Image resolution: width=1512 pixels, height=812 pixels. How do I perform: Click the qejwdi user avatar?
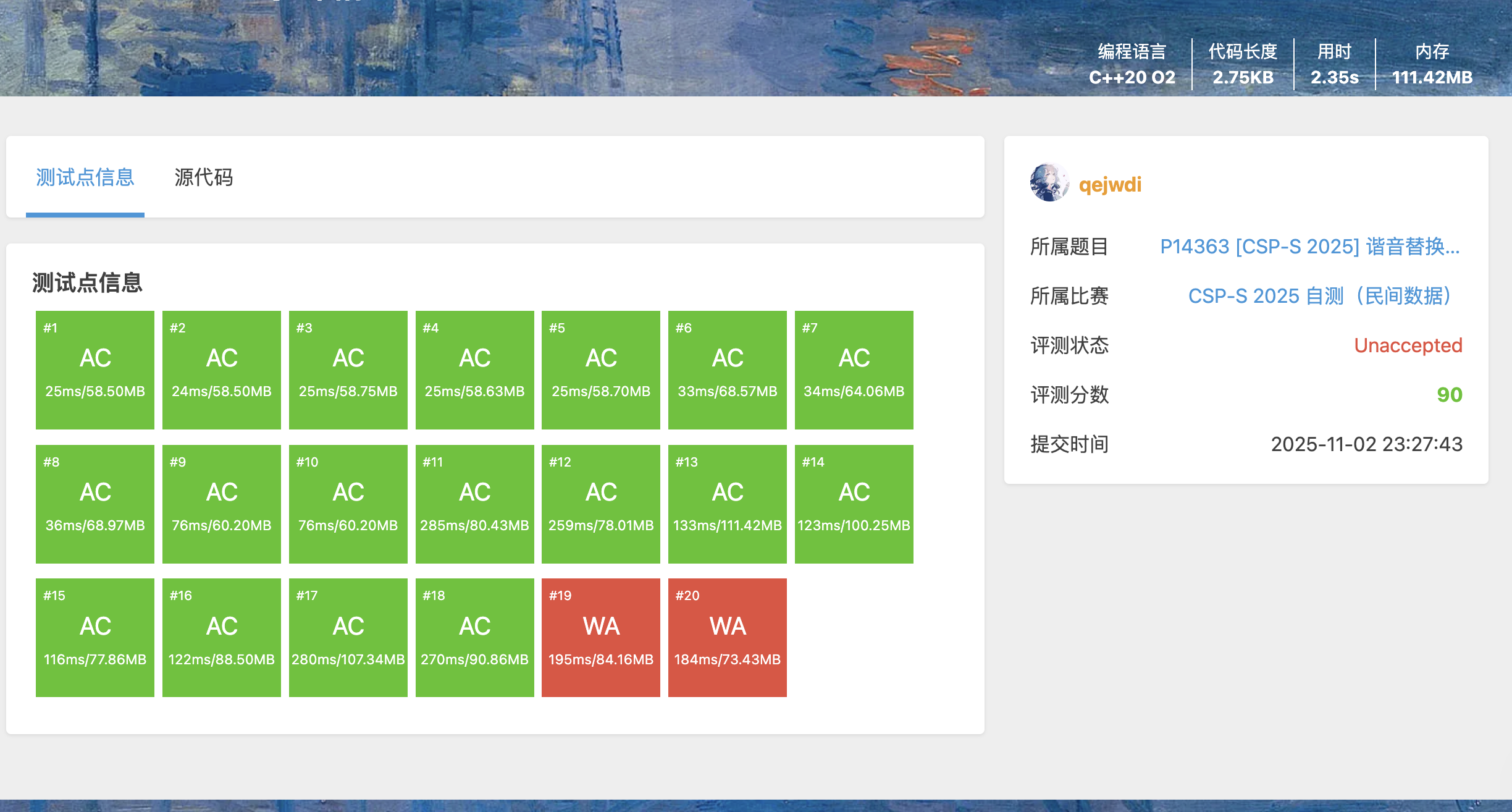[1049, 183]
